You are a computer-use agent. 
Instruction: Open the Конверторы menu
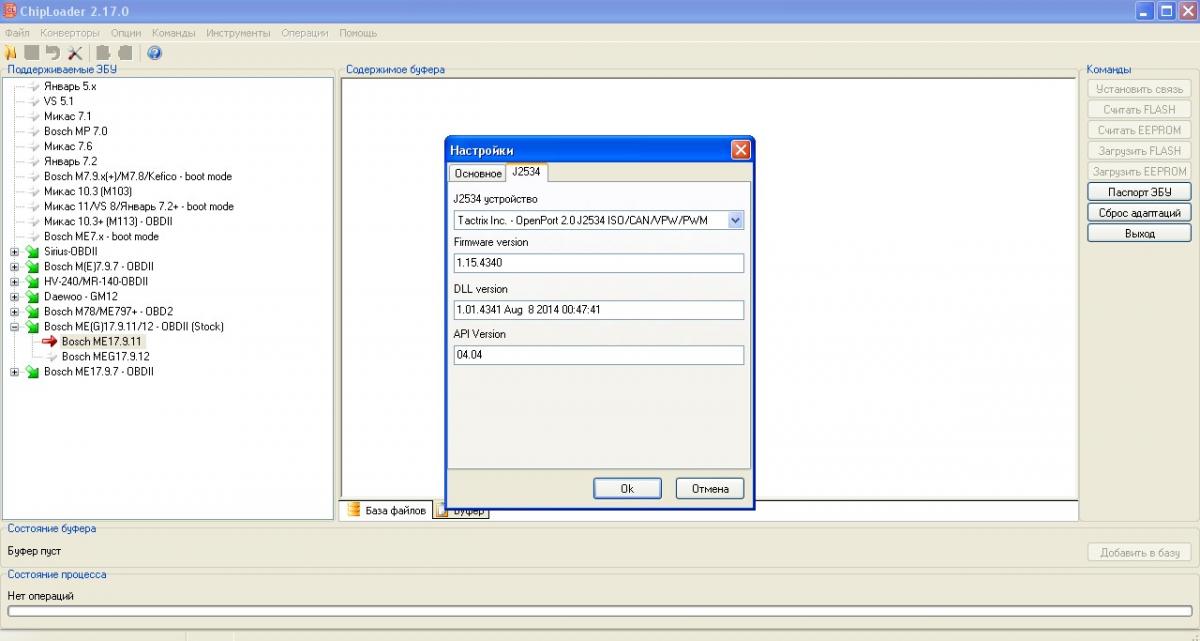coord(70,33)
